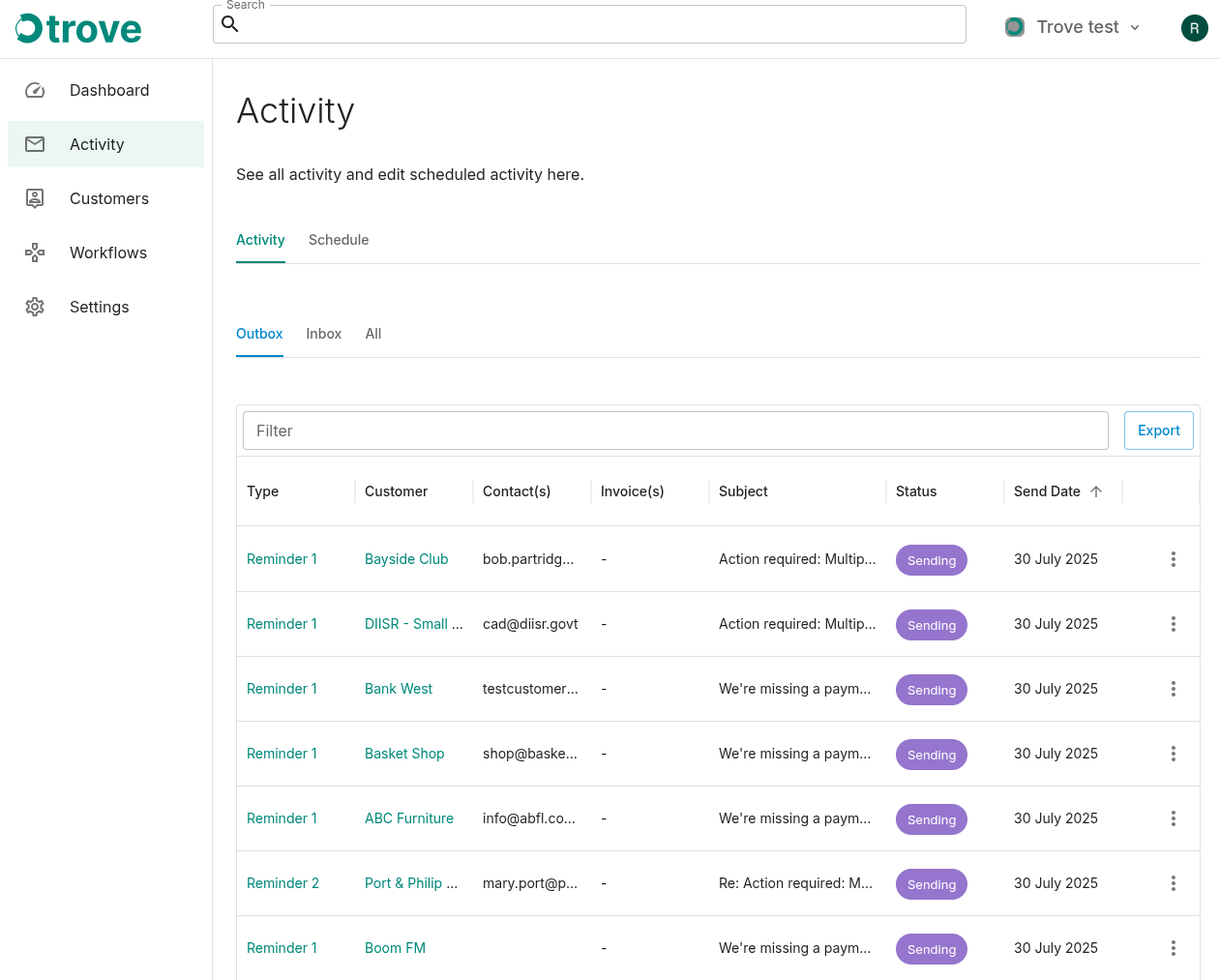Open the kebab menu on the Bayside Club row
The width and height of the screenshot is (1219, 980).
pos(1173,559)
